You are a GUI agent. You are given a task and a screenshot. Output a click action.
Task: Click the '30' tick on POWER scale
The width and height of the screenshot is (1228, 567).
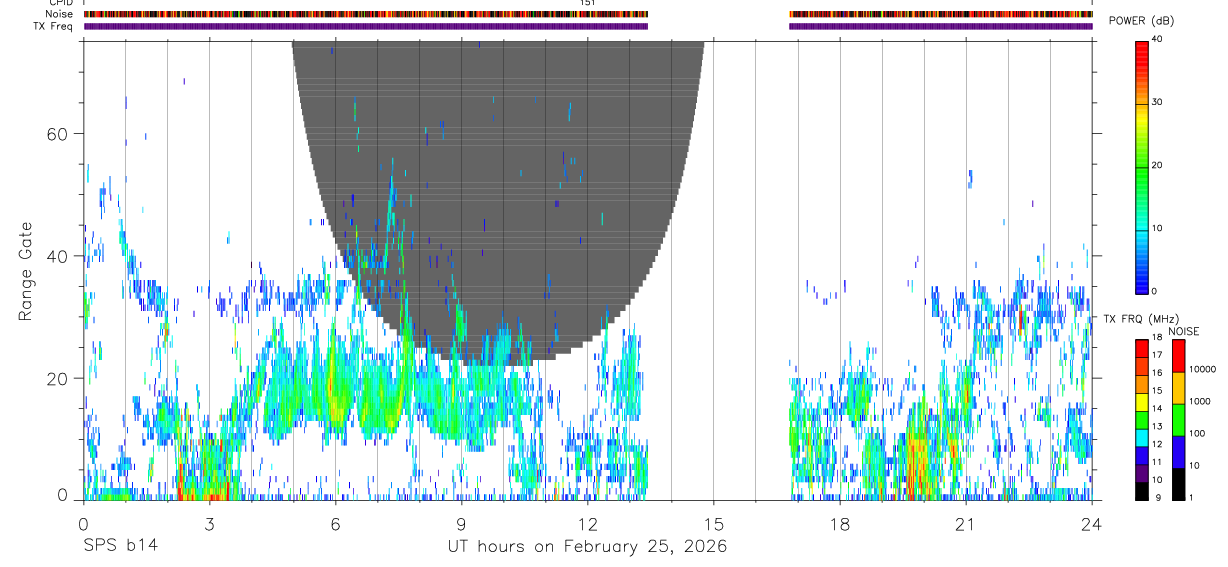[x=1157, y=102]
